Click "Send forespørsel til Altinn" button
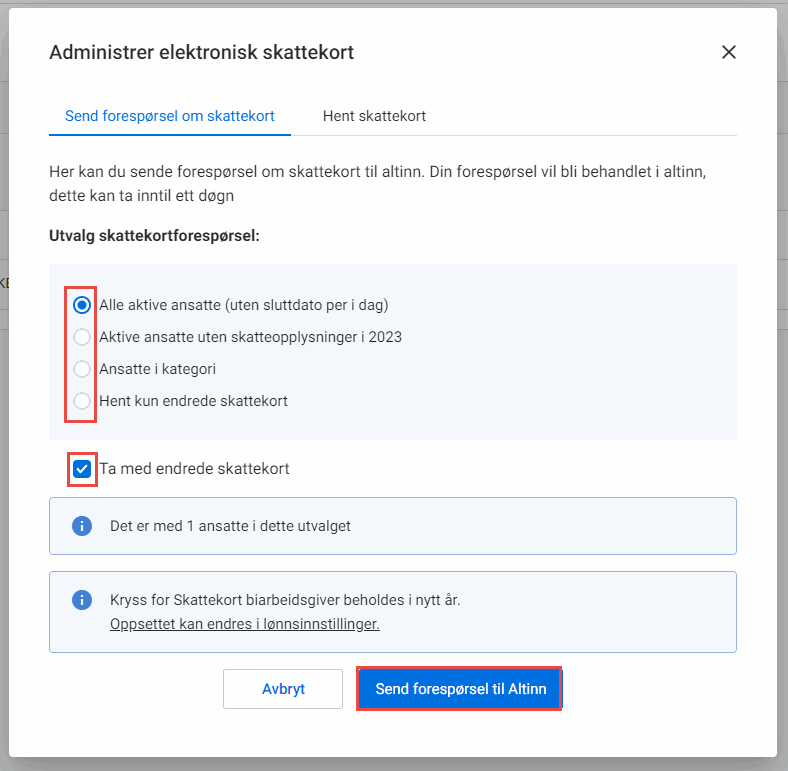The image size is (788, 771). tap(459, 689)
